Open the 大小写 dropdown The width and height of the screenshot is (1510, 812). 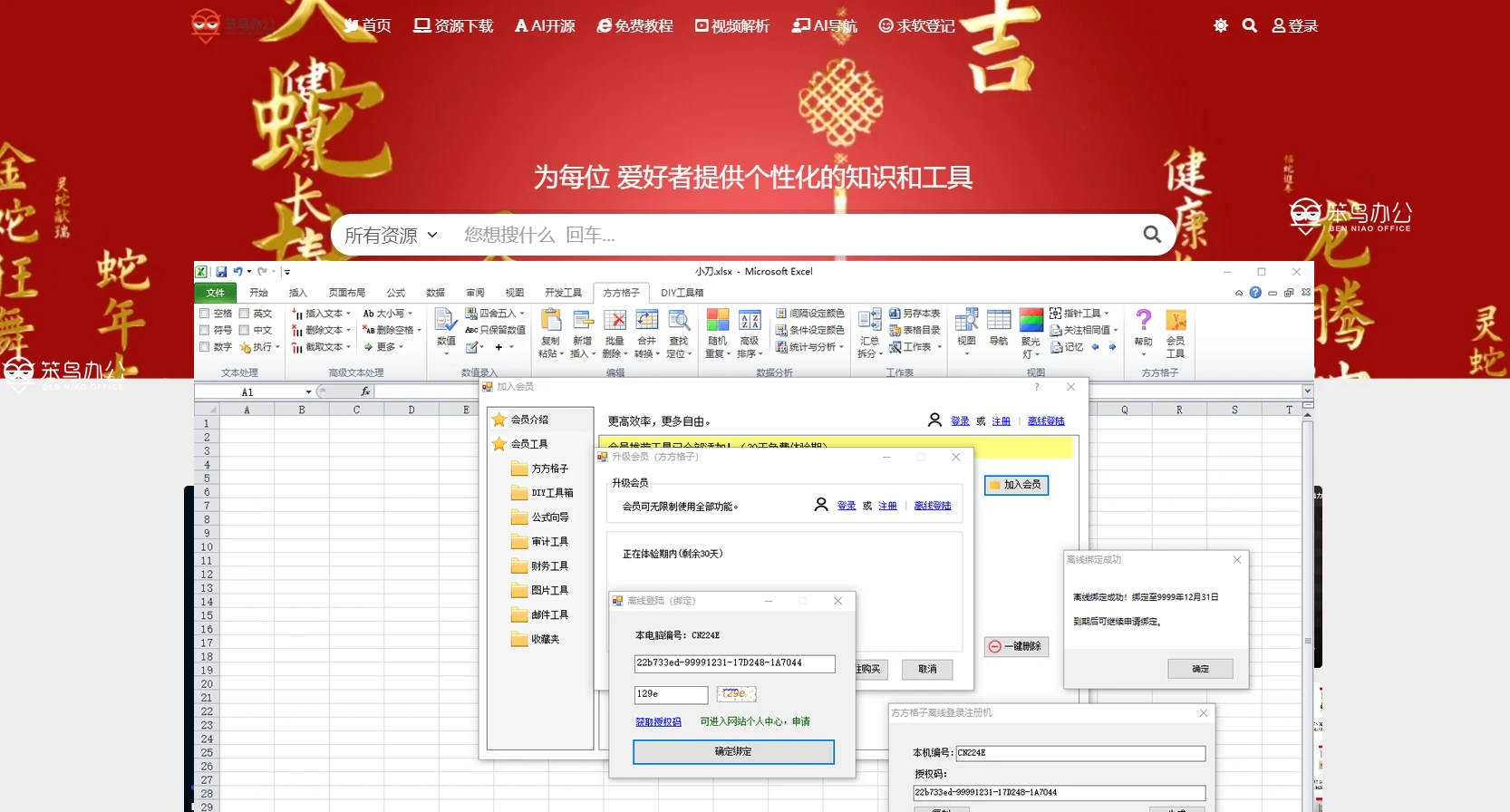pos(388,314)
